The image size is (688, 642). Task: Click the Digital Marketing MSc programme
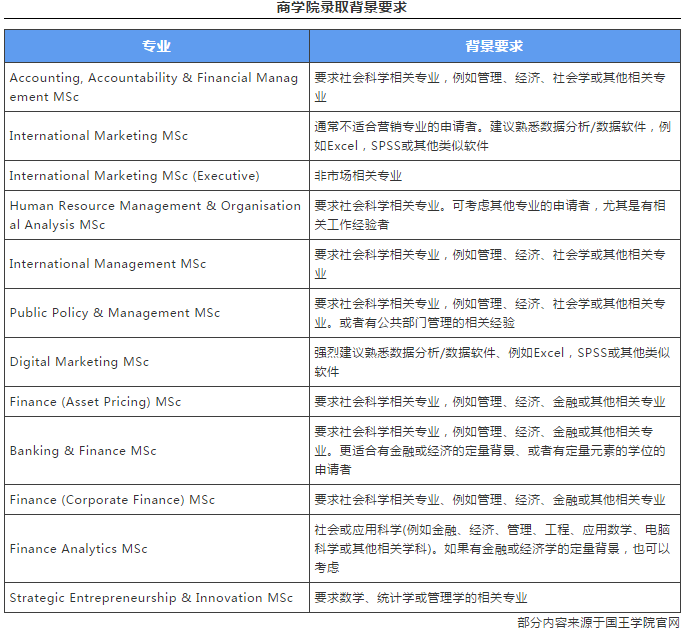[x=80, y=362]
